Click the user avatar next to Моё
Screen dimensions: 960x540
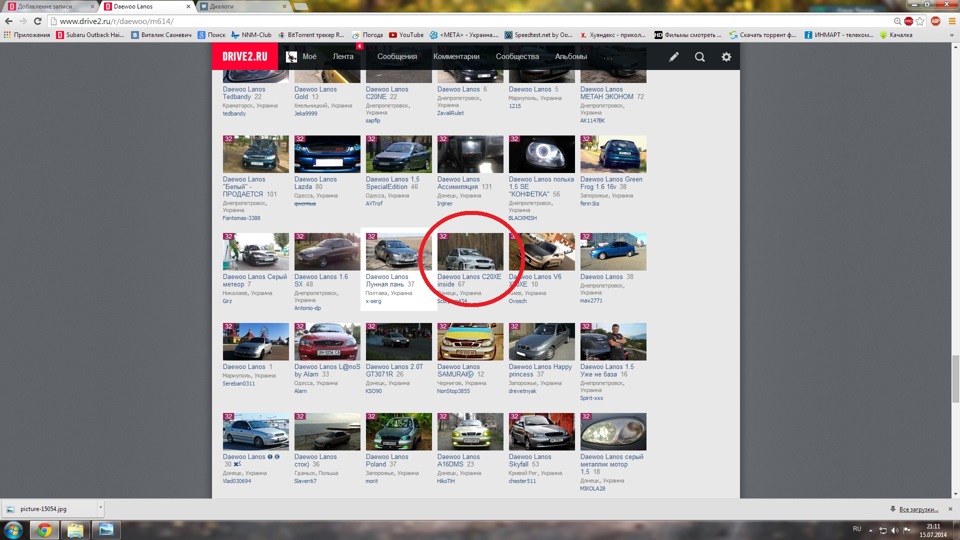pyautogui.click(x=291, y=56)
